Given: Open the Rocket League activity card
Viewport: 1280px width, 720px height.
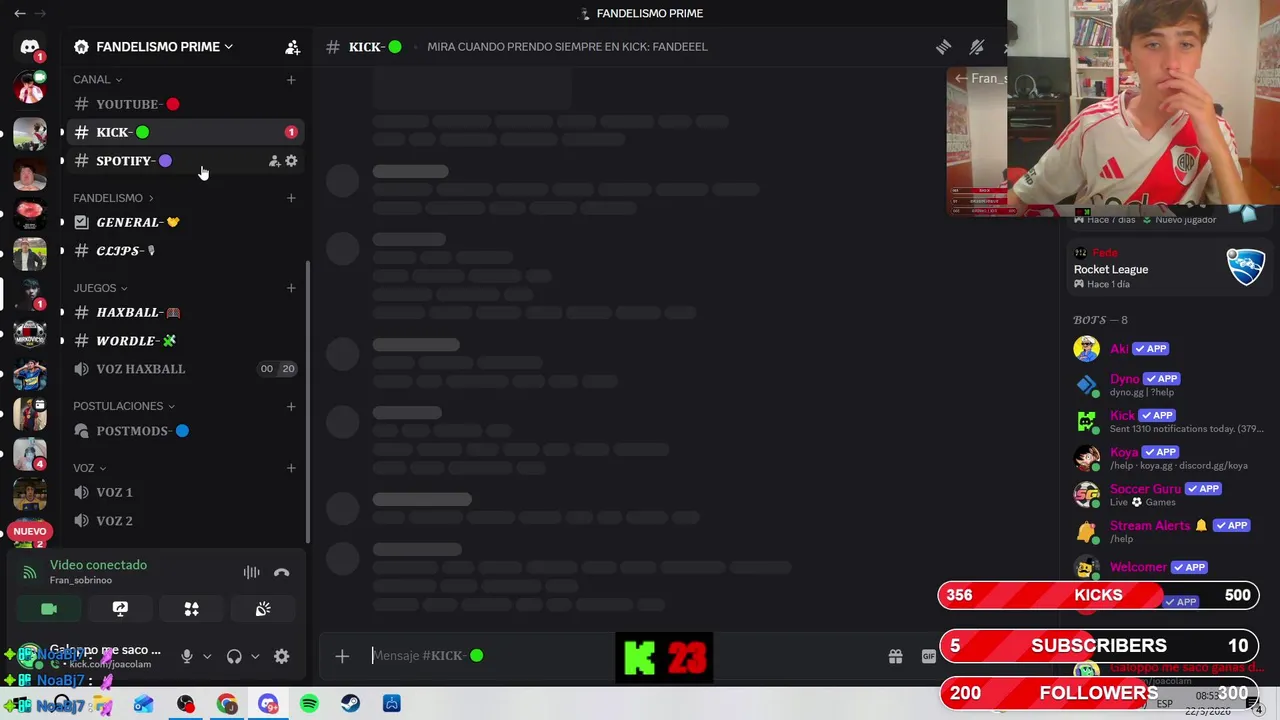Looking at the screenshot, I should point(1168,268).
